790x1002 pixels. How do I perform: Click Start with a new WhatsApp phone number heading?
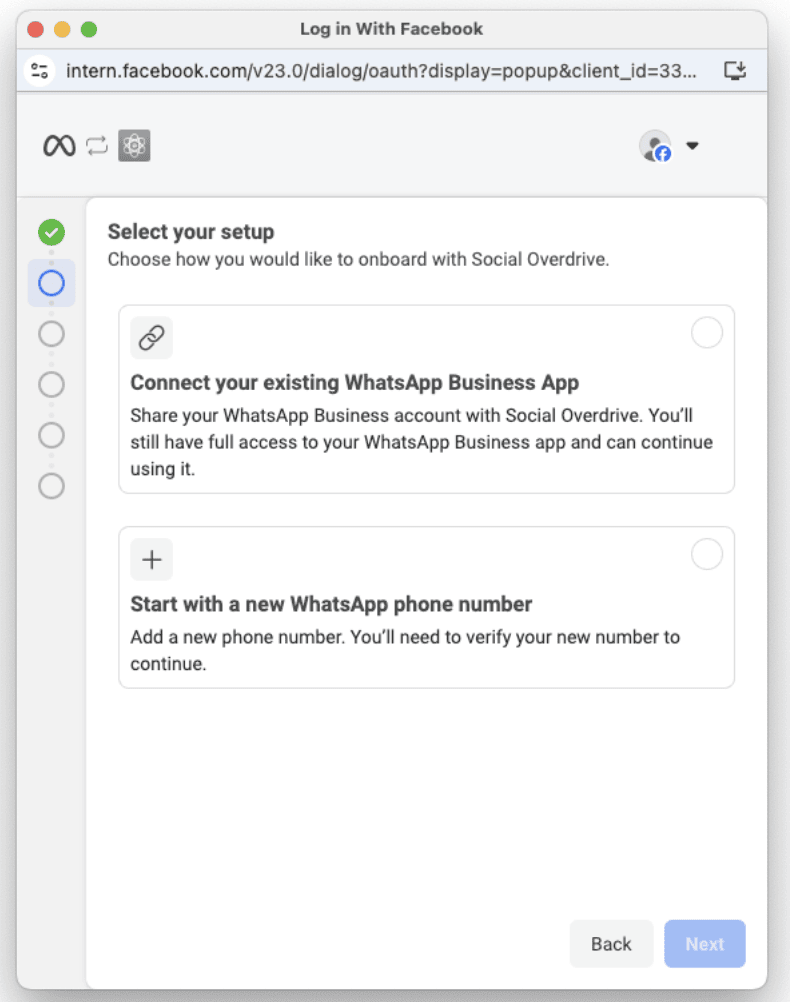coord(331,604)
